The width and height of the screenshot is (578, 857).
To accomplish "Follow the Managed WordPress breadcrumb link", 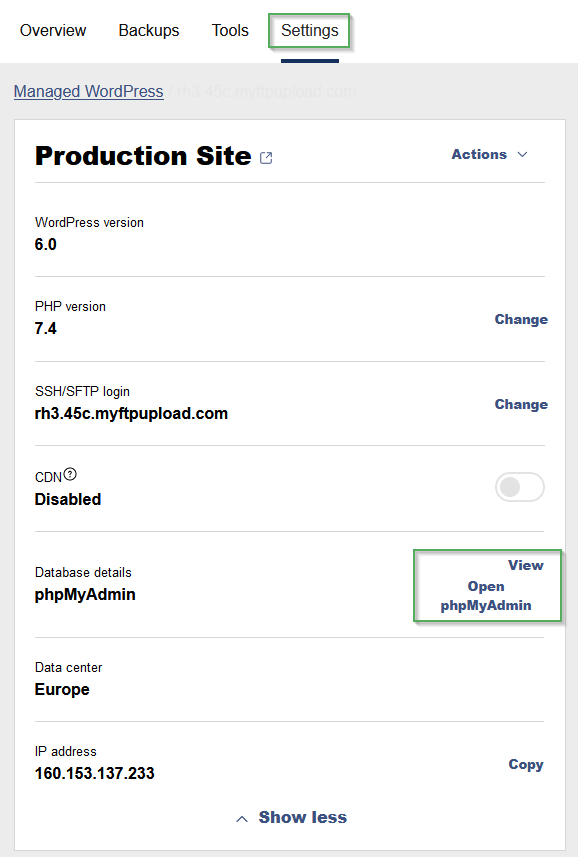I will (x=89, y=91).
